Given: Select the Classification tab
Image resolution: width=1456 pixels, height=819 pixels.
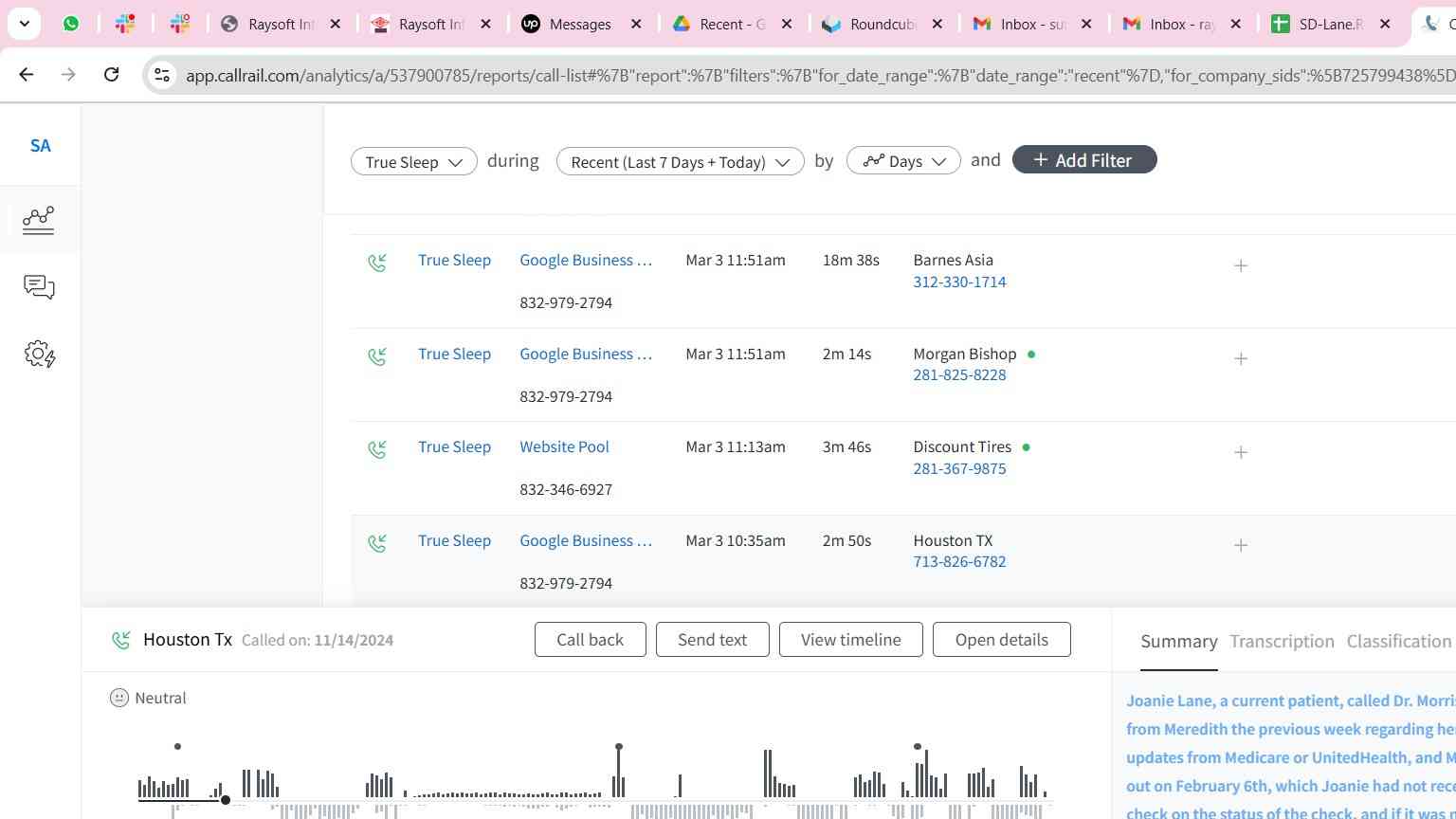Looking at the screenshot, I should click(x=1399, y=642).
